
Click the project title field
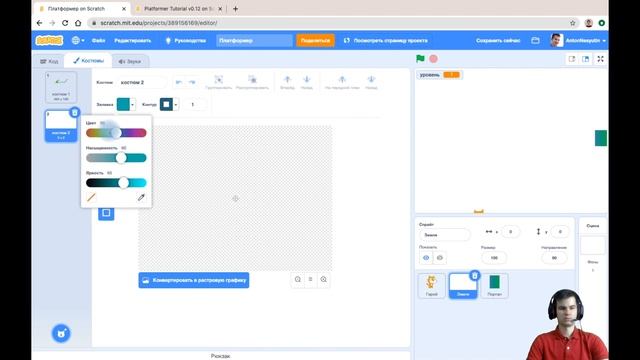pos(254,40)
